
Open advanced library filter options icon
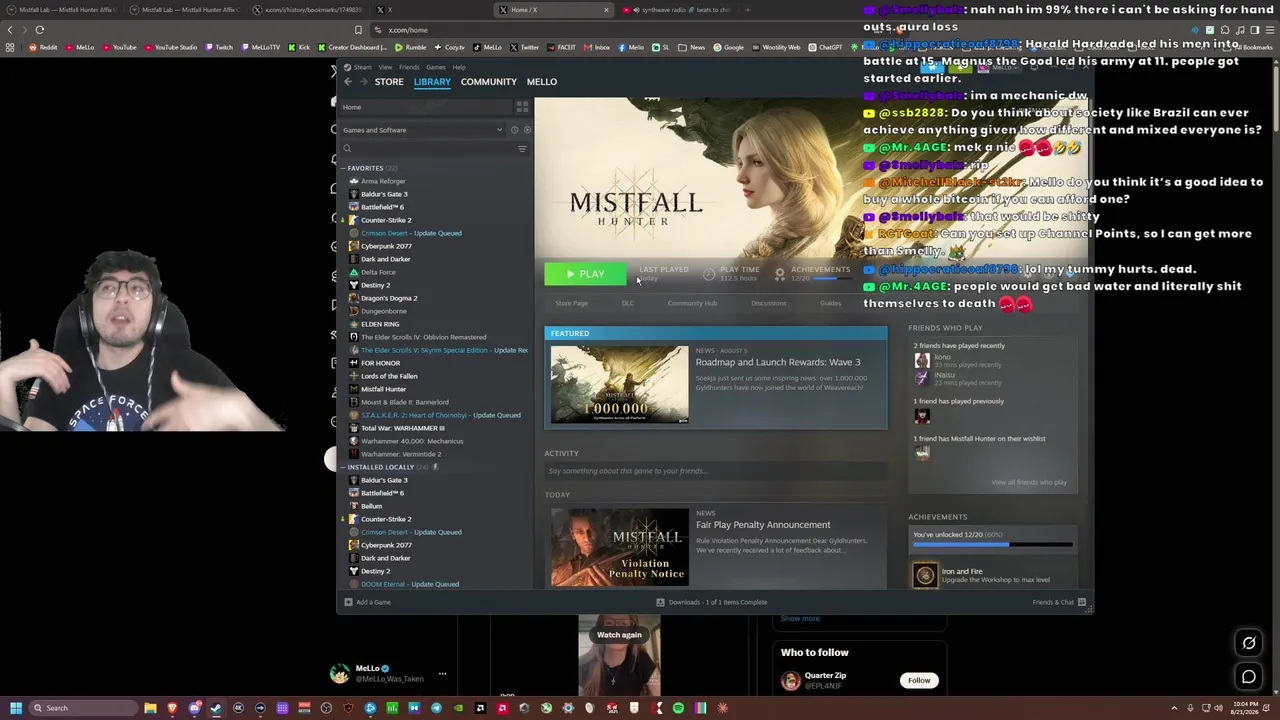click(522, 149)
